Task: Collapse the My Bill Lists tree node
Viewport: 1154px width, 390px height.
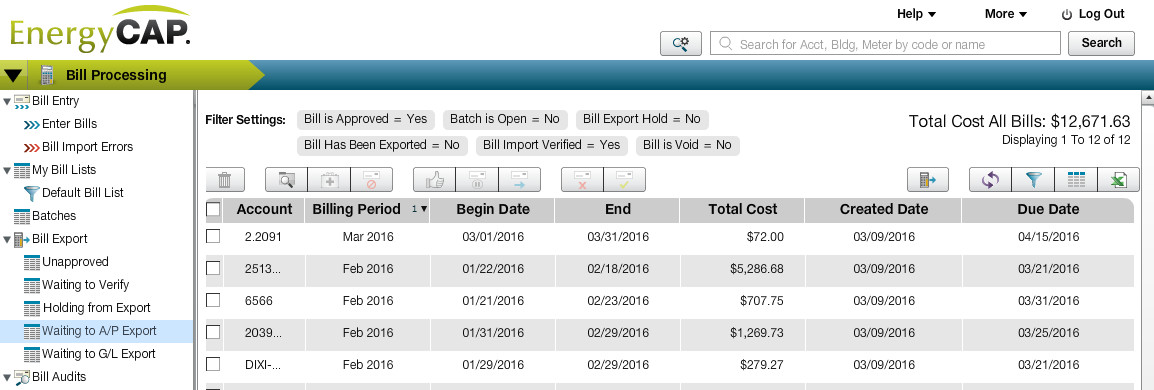Action: coord(7,171)
